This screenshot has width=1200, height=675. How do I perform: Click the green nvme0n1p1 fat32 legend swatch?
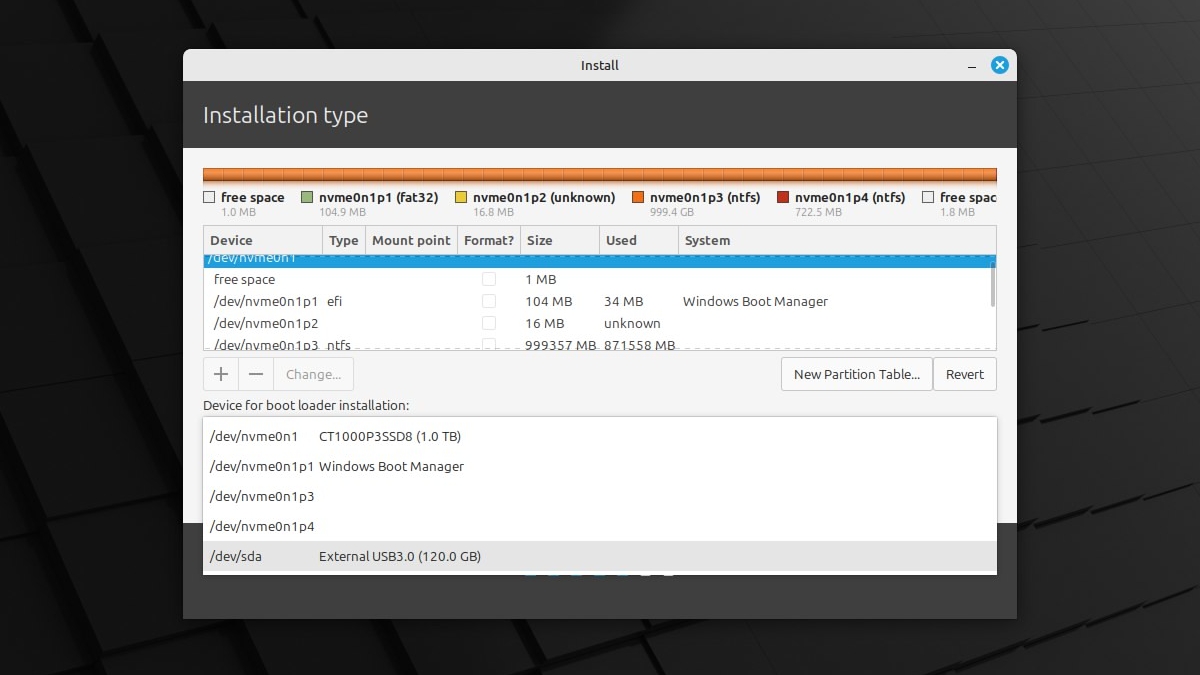307,198
